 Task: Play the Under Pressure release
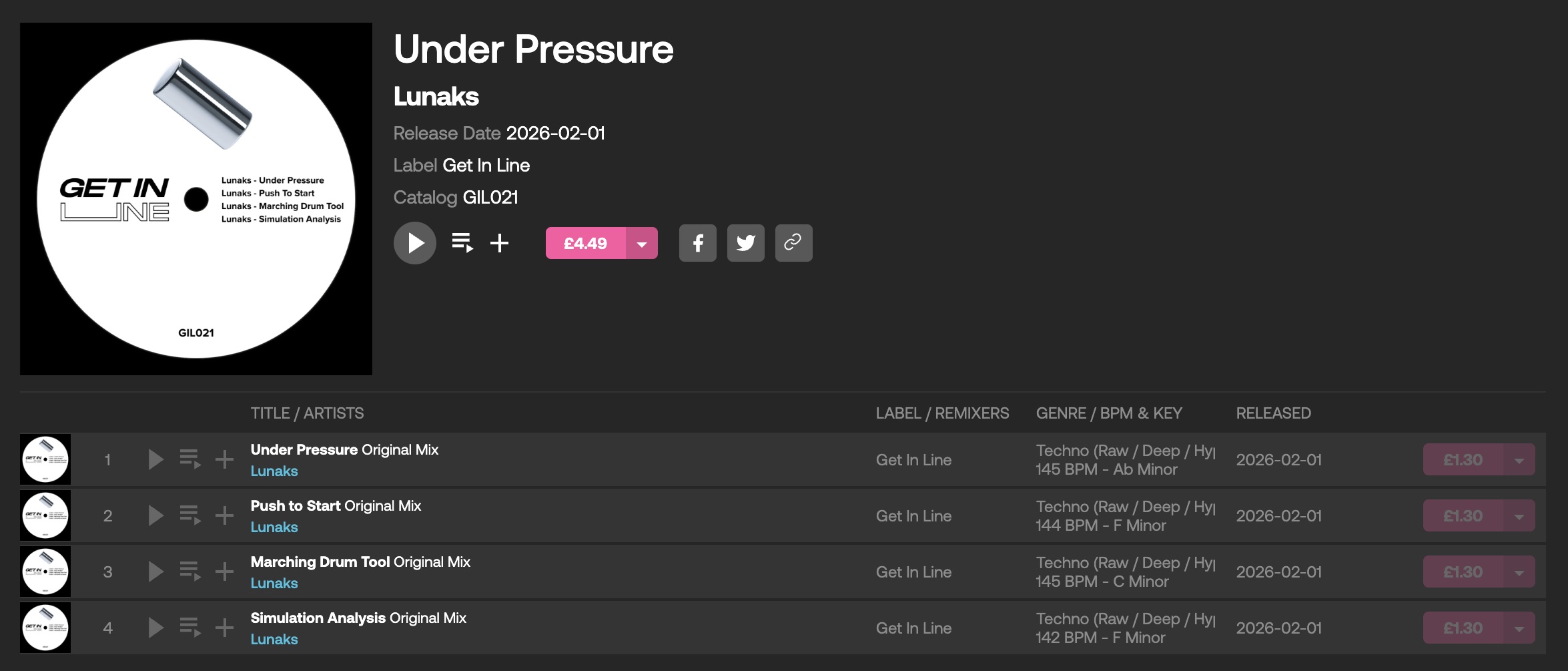pos(414,243)
